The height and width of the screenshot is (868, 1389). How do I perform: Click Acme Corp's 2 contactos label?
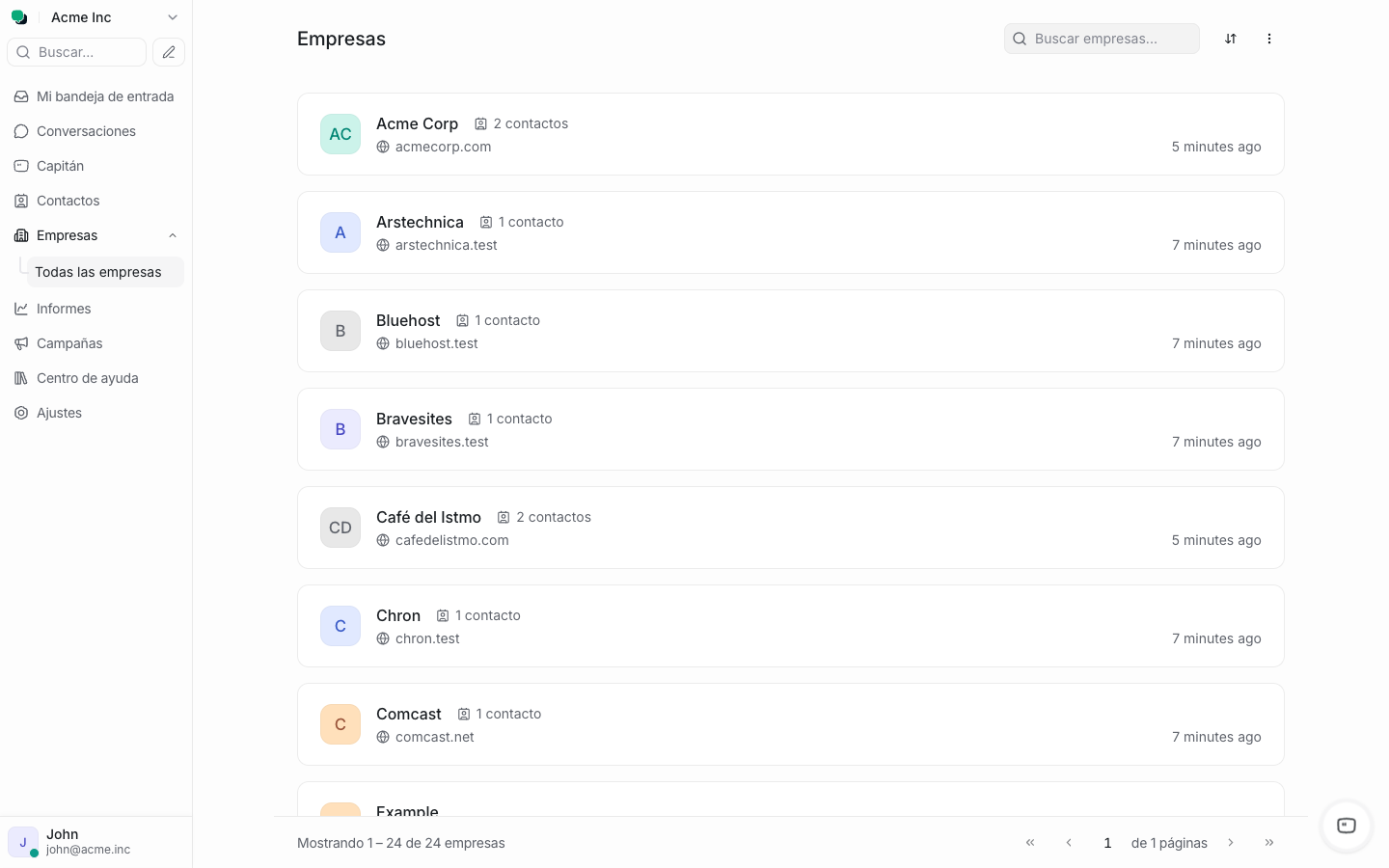point(531,123)
